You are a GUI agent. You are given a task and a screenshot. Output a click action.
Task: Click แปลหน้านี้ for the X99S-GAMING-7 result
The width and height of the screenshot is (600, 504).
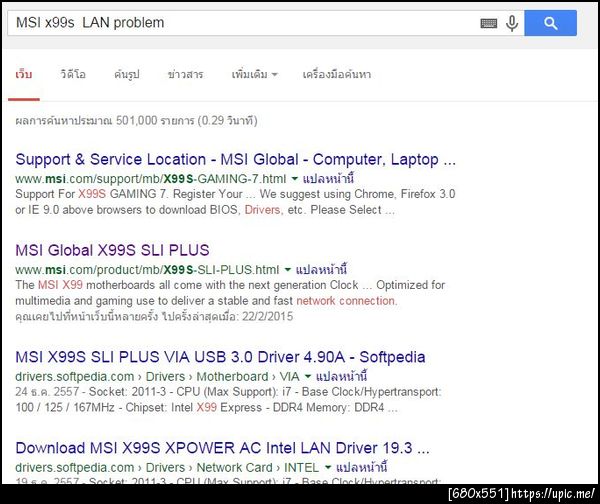click(328, 179)
